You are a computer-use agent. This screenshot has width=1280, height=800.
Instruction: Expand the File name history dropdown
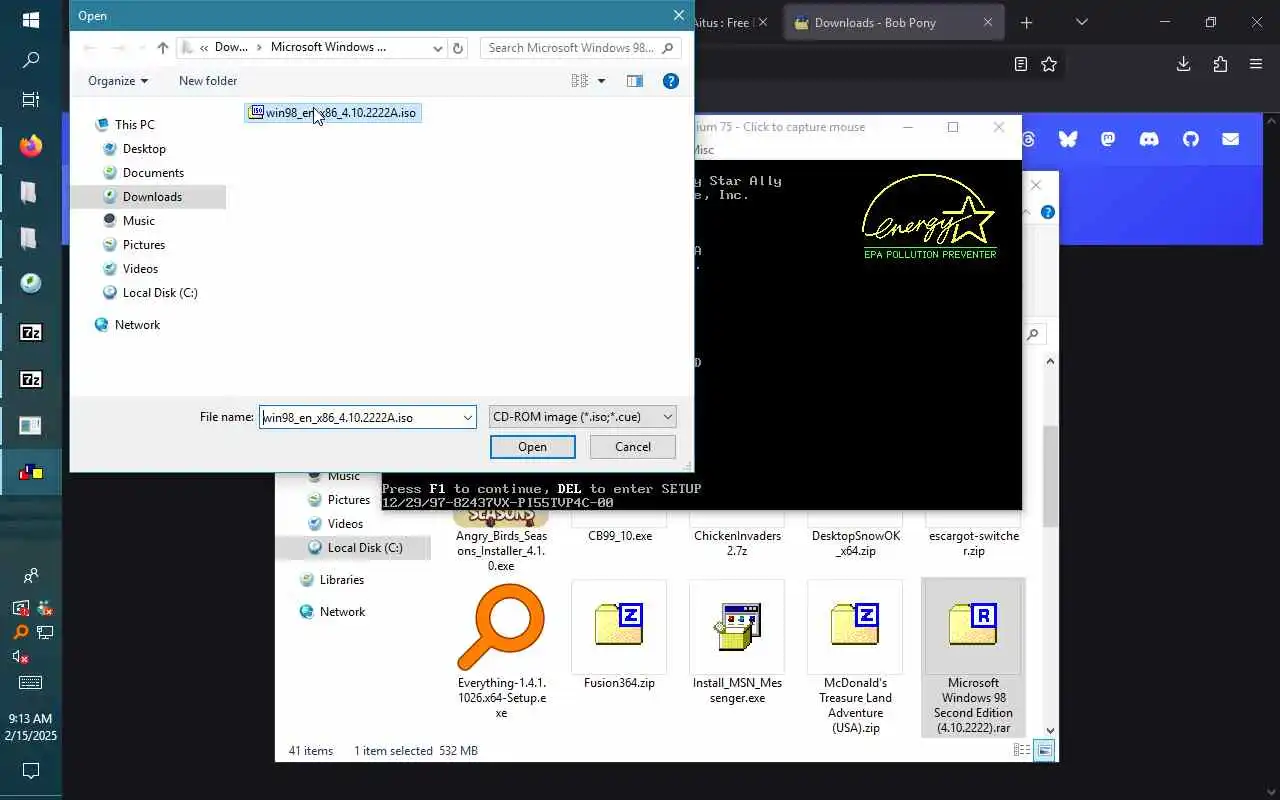click(x=467, y=417)
